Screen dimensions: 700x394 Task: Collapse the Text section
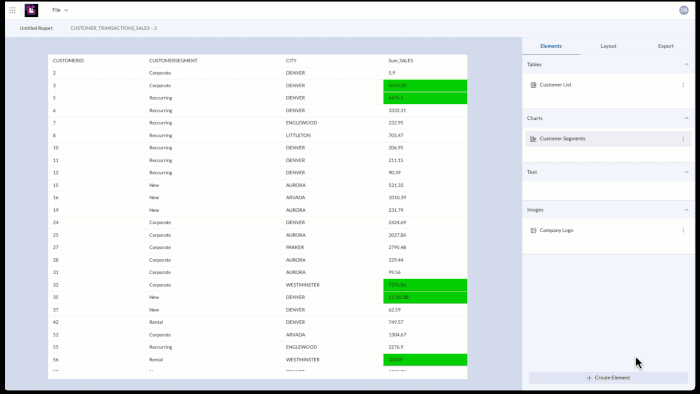pos(686,172)
